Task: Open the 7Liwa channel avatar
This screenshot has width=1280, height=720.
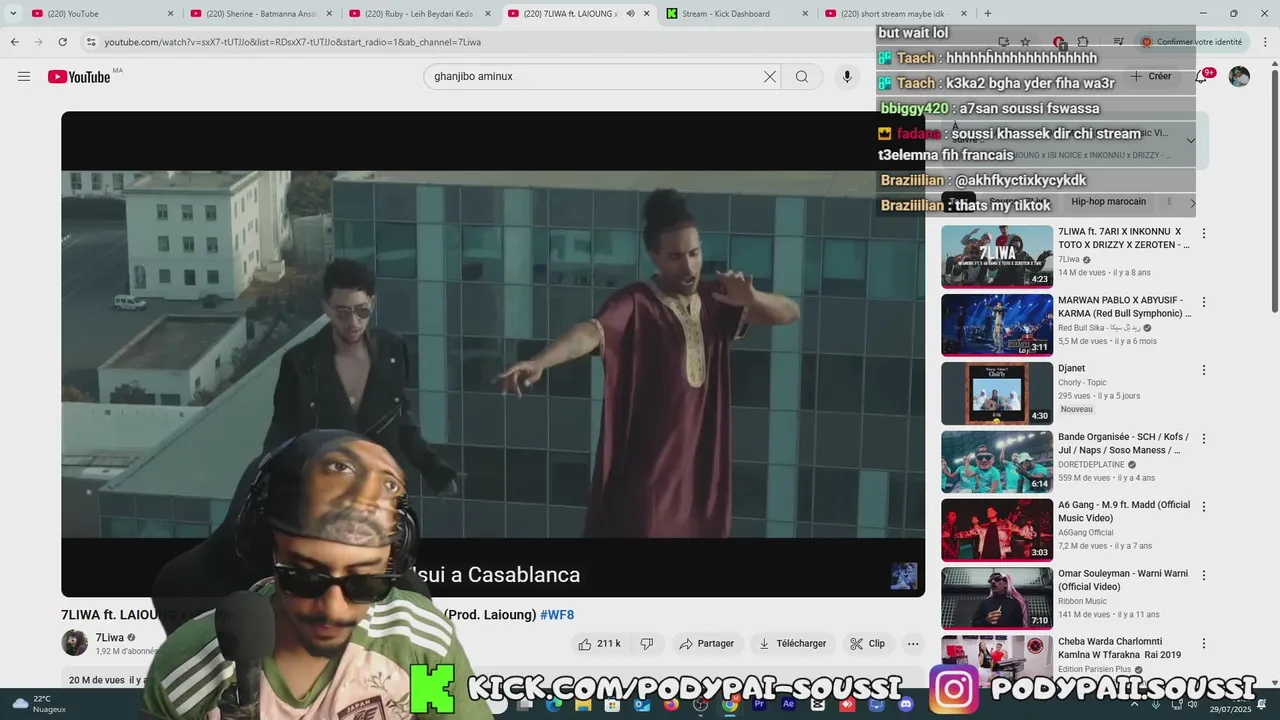Action: (x=75, y=643)
